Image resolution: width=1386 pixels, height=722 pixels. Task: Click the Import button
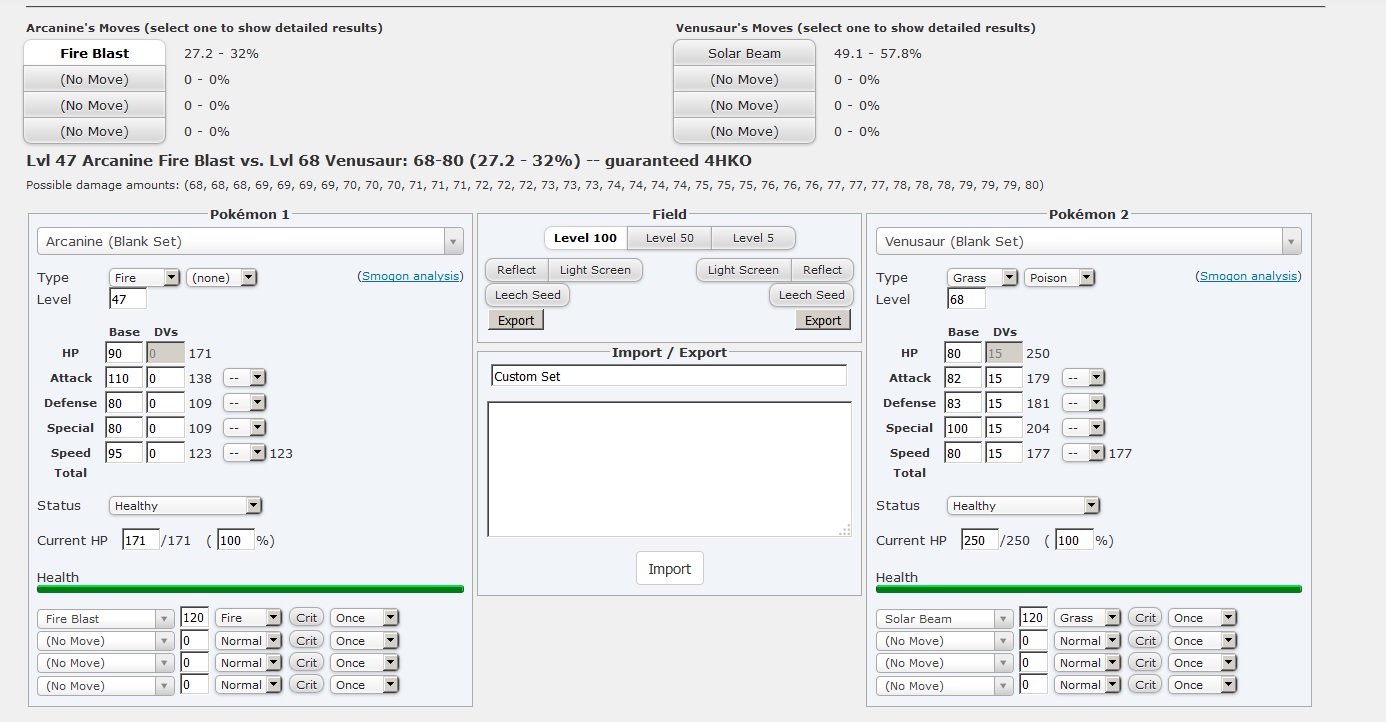669,569
